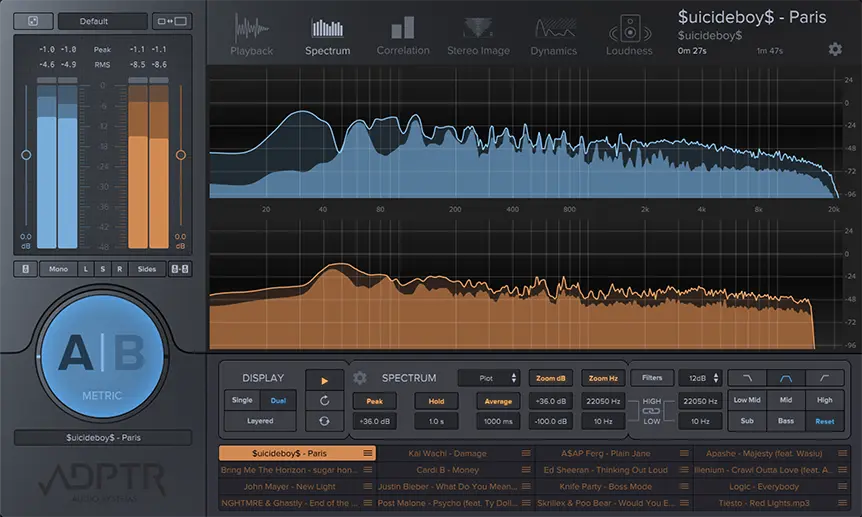Image resolution: width=862 pixels, height=517 pixels.
Task: Click the Bass filter preset
Action: point(786,421)
